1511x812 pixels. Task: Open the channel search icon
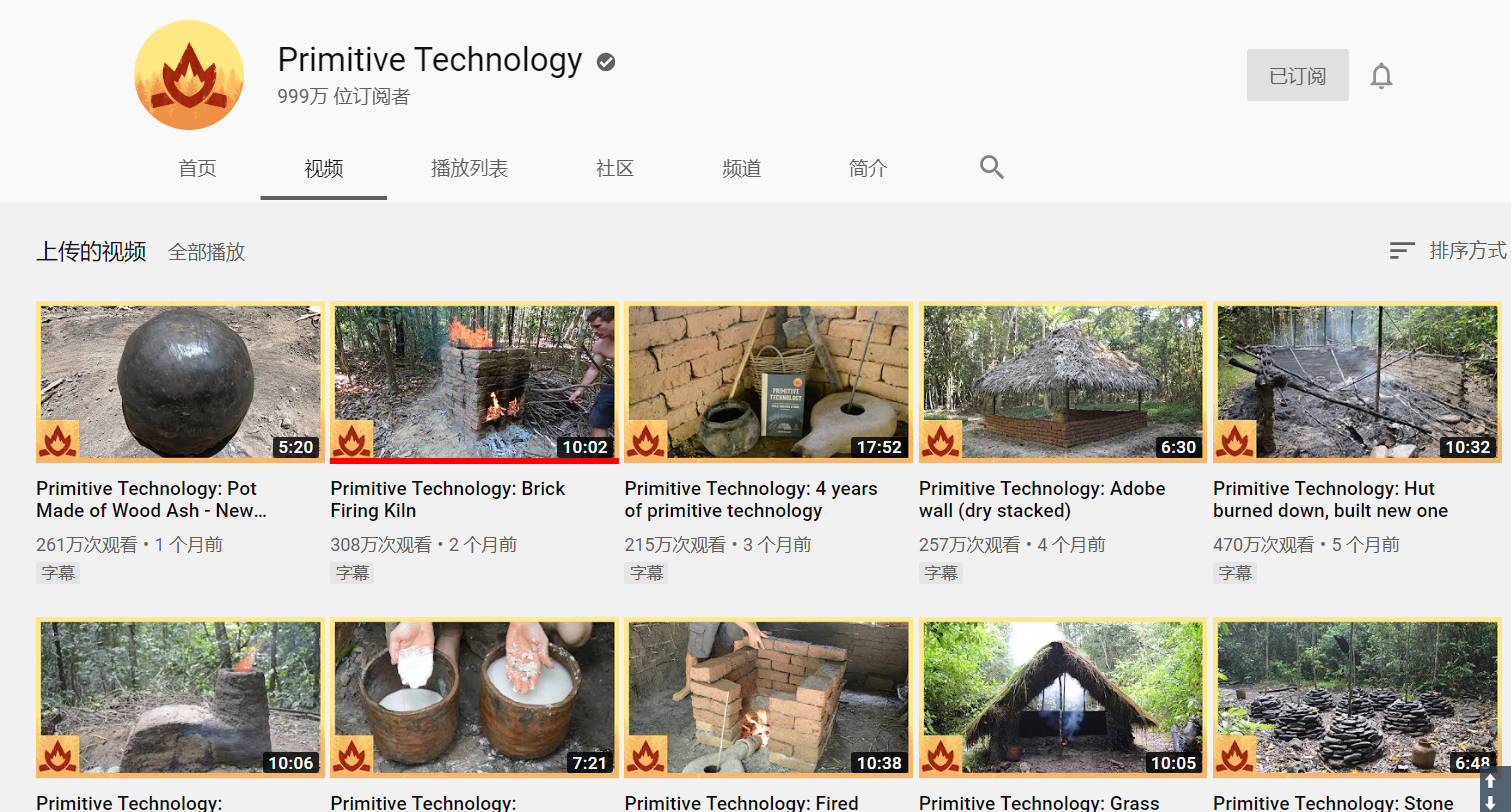point(991,168)
